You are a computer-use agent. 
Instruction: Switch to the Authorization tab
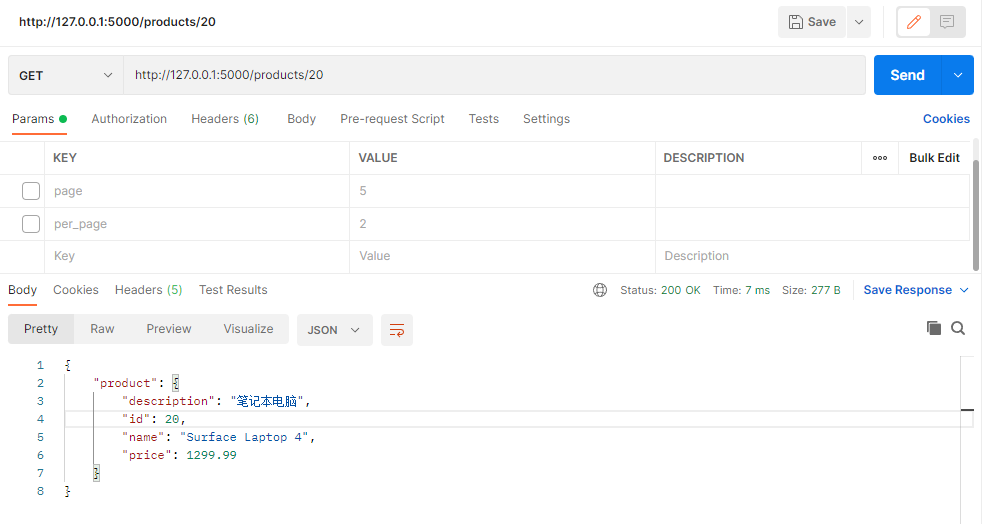(x=129, y=119)
